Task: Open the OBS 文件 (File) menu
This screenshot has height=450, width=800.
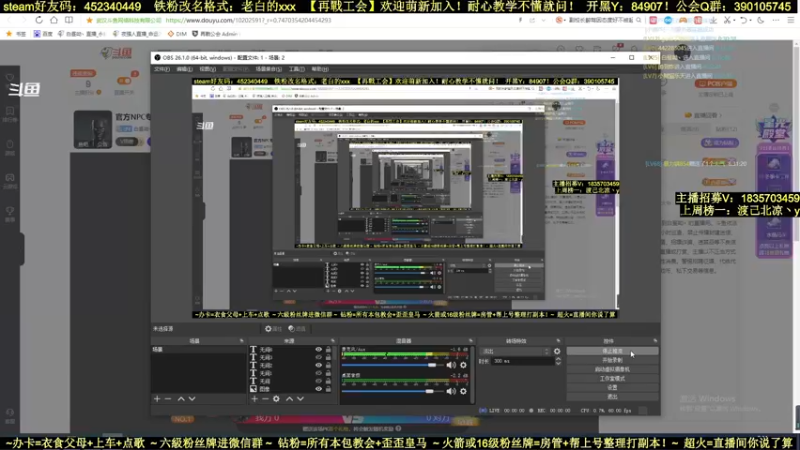Action: (x=162, y=69)
